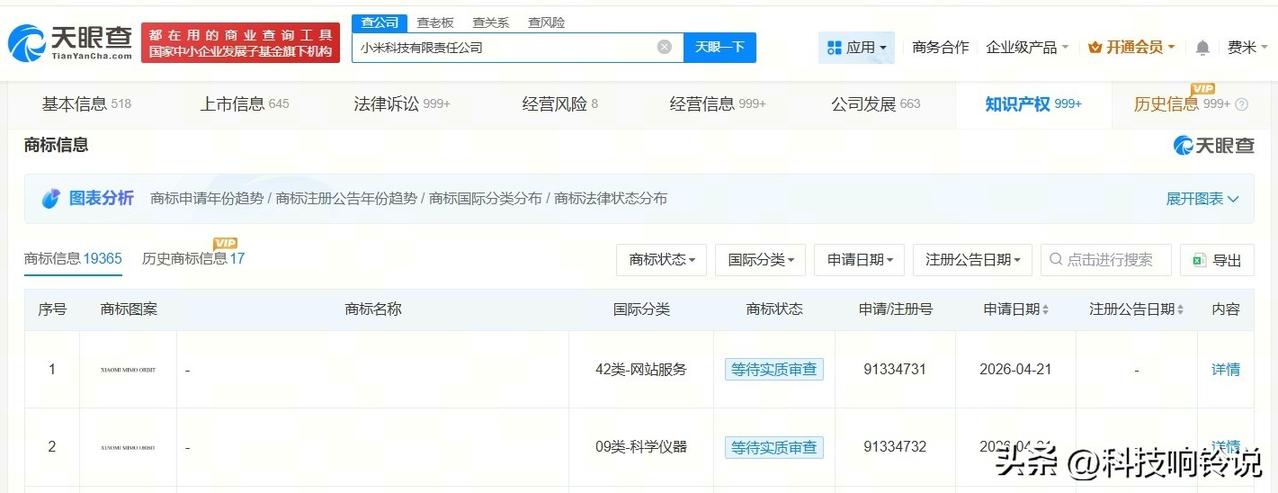Viewport: 1278px width, 493px height.
Task: Open the 商标状态 filter dropdown
Action: click(662, 260)
